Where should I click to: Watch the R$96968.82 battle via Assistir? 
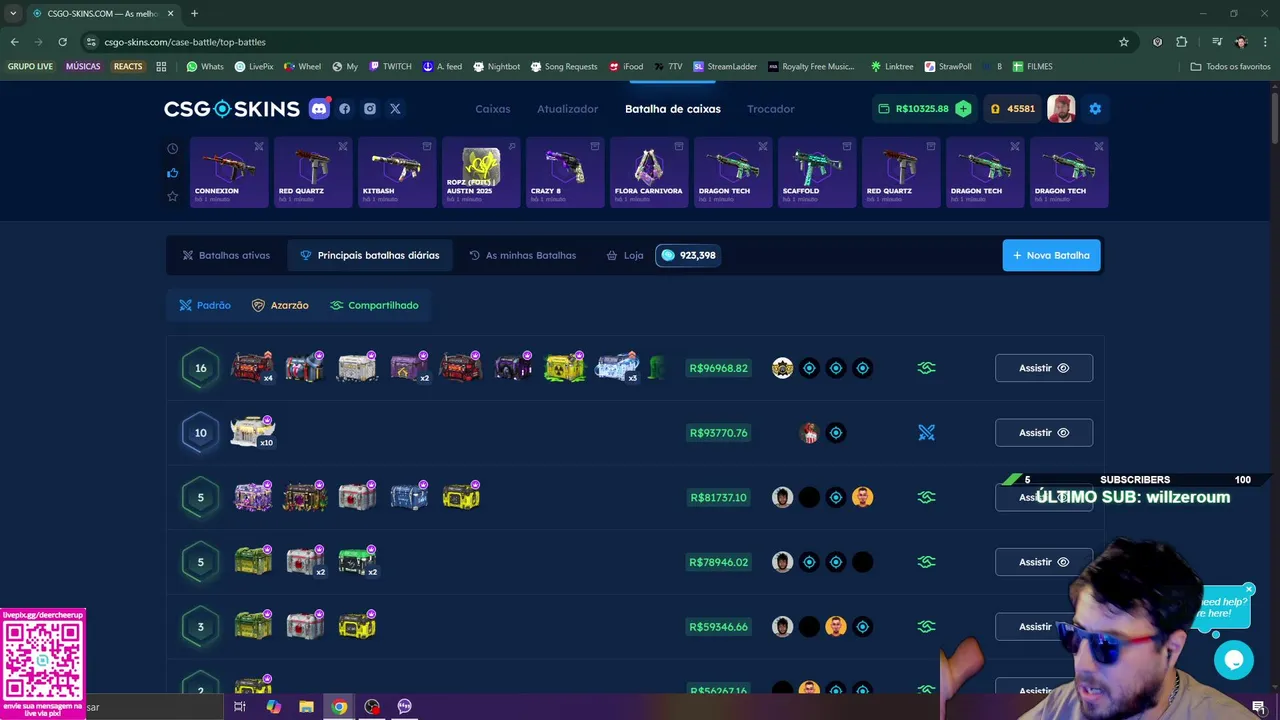click(x=1044, y=368)
